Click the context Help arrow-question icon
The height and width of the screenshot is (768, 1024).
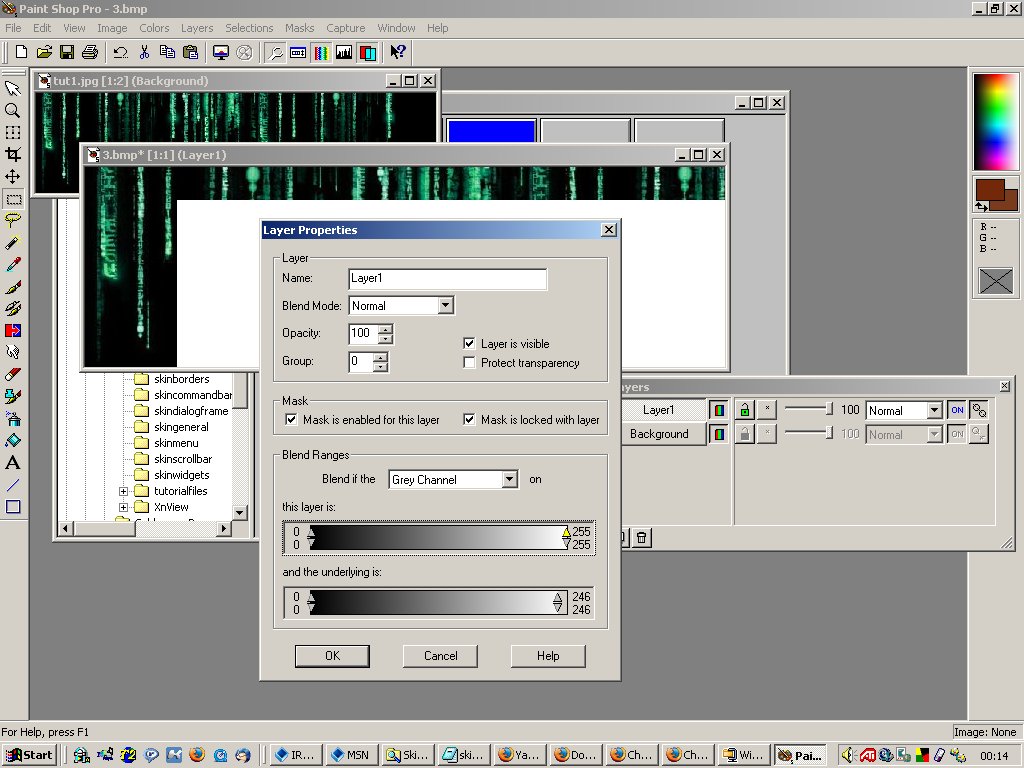point(398,52)
